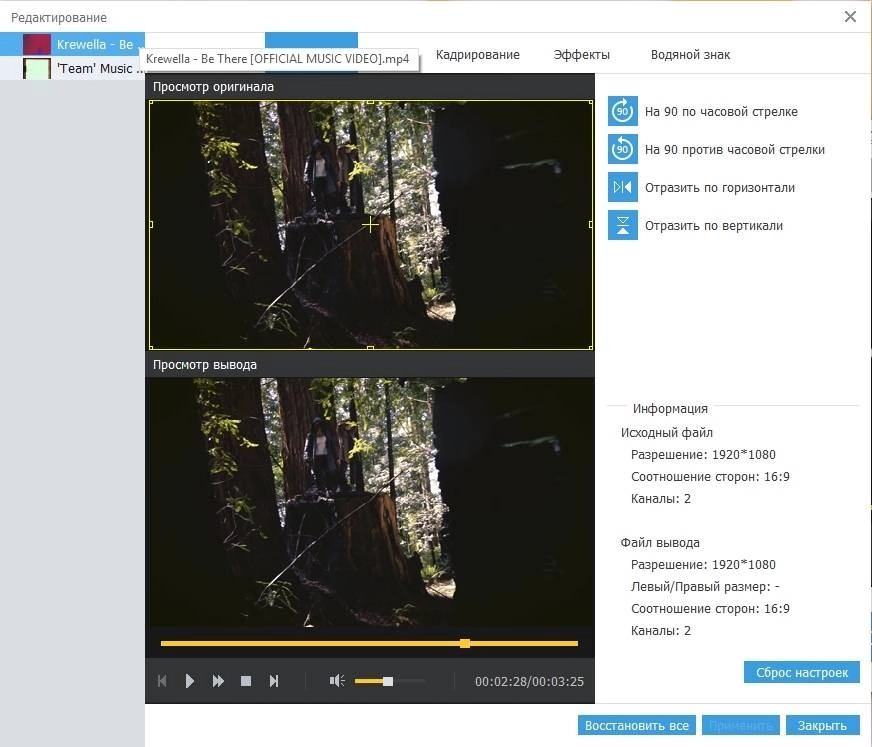872x747 pixels.
Task: Click the crop center crosshair in original preview
Action: [370, 225]
